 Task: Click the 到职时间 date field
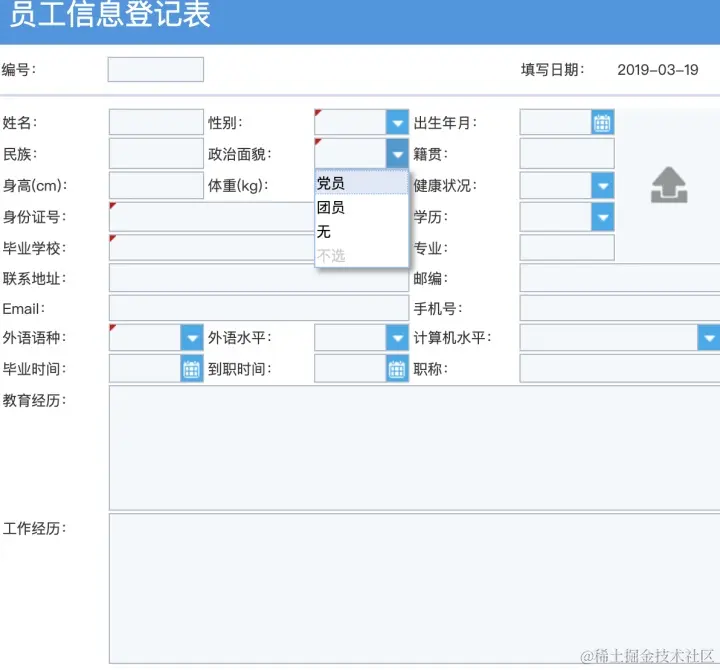click(x=350, y=369)
